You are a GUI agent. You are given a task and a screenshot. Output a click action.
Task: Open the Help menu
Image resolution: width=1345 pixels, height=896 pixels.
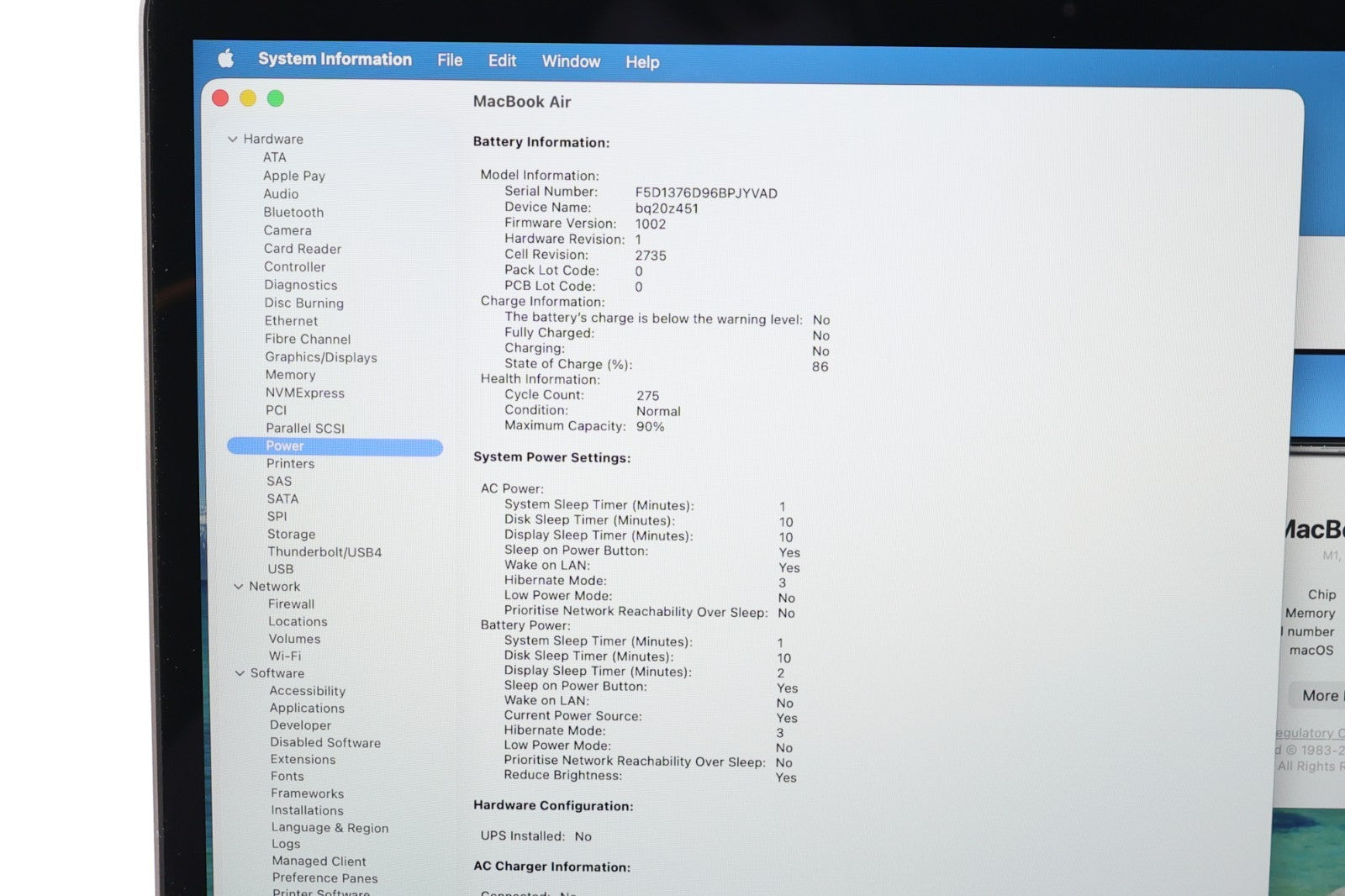(x=642, y=62)
